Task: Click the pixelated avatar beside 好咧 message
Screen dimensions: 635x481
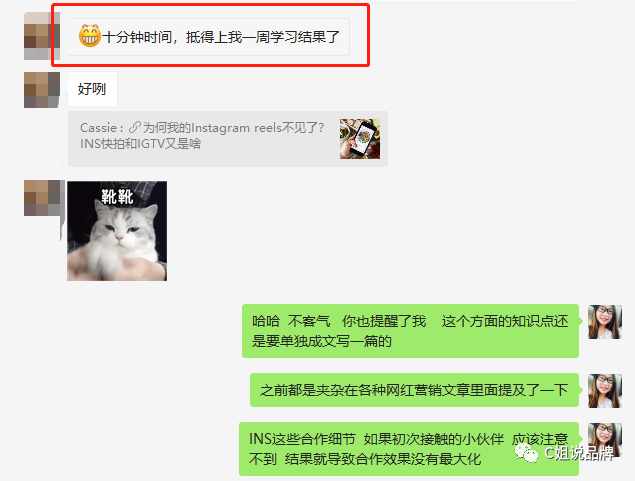Action: pos(42,90)
